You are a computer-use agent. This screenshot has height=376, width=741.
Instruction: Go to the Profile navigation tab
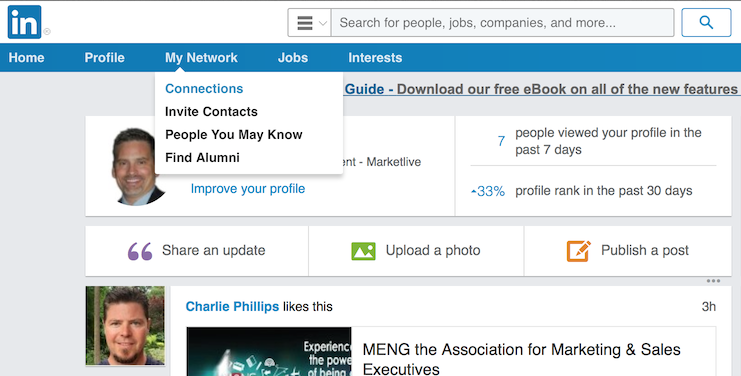[x=104, y=58]
